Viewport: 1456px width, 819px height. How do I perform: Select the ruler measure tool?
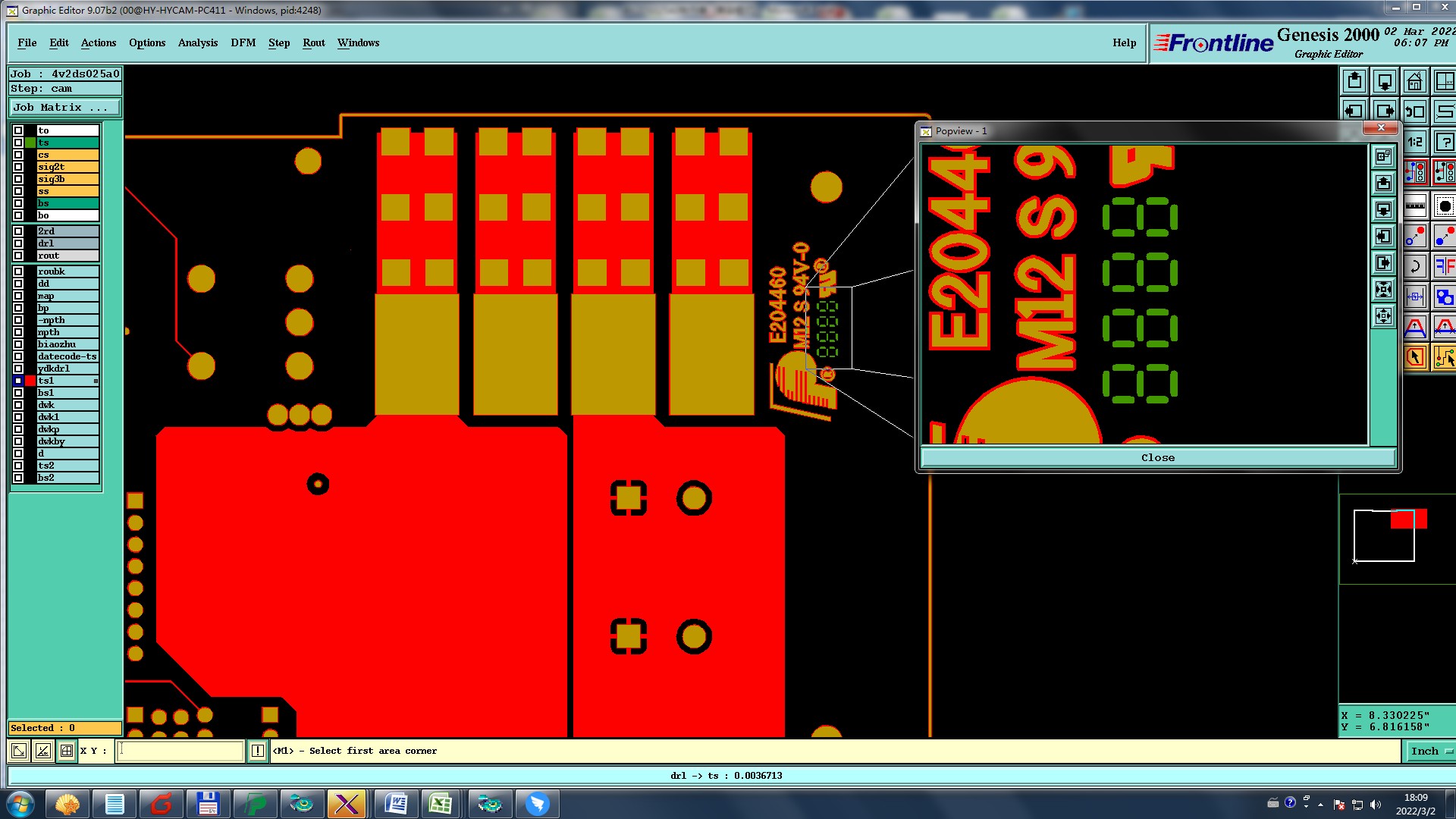point(1415,205)
